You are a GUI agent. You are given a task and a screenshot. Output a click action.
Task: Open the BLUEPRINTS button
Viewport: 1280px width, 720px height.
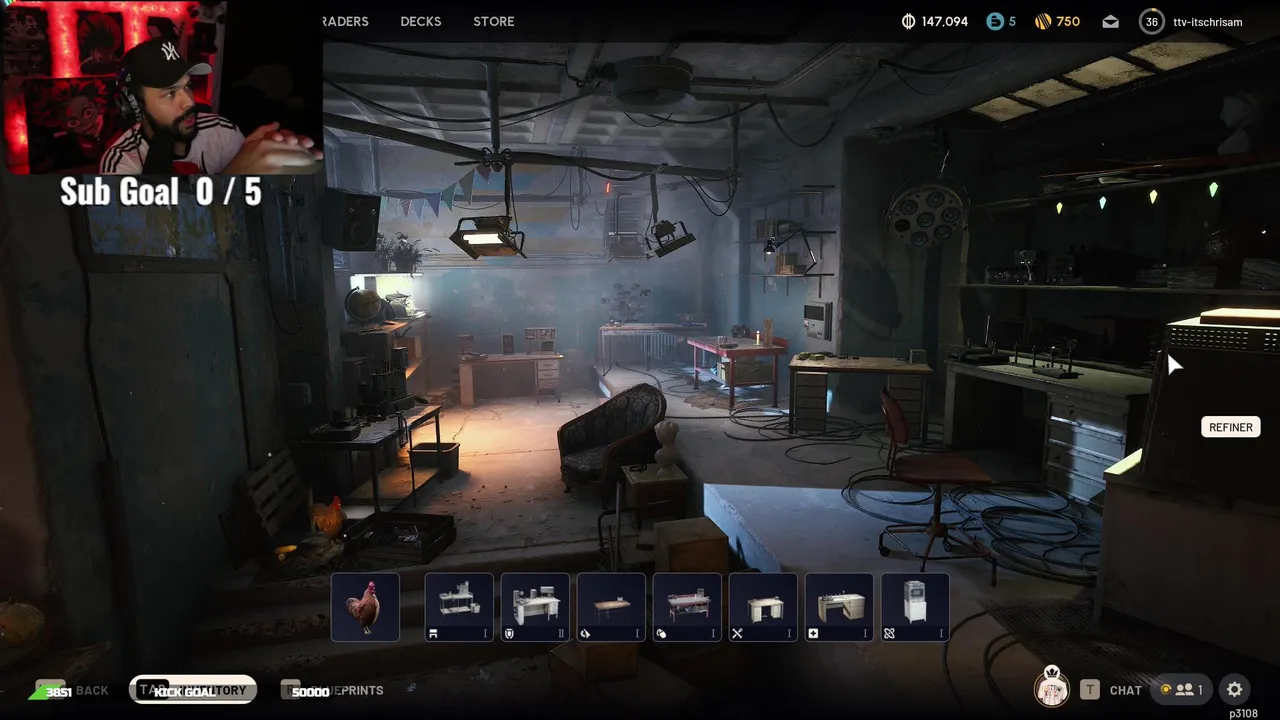point(333,690)
